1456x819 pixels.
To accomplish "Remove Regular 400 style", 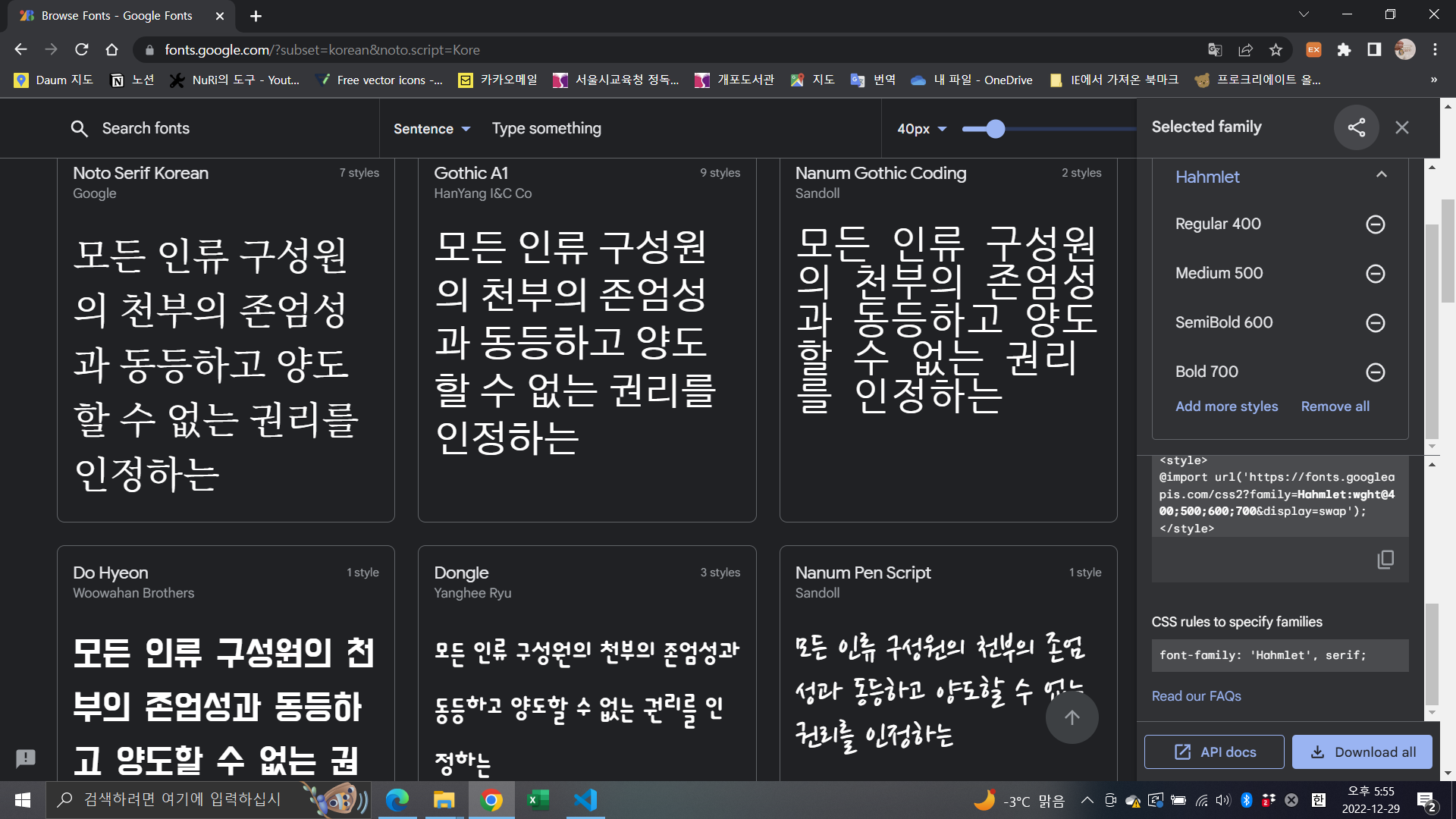I will (1375, 224).
